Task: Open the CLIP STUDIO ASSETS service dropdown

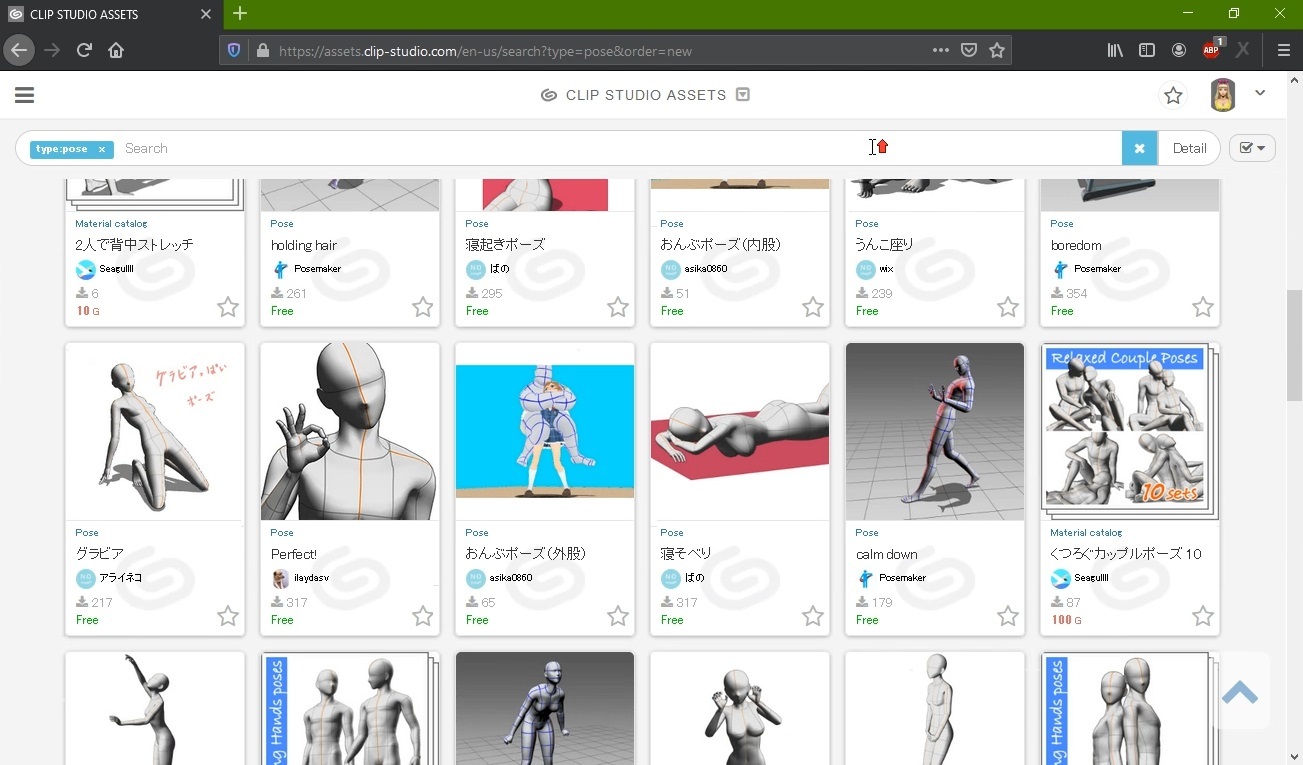Action: coord(743,95)
